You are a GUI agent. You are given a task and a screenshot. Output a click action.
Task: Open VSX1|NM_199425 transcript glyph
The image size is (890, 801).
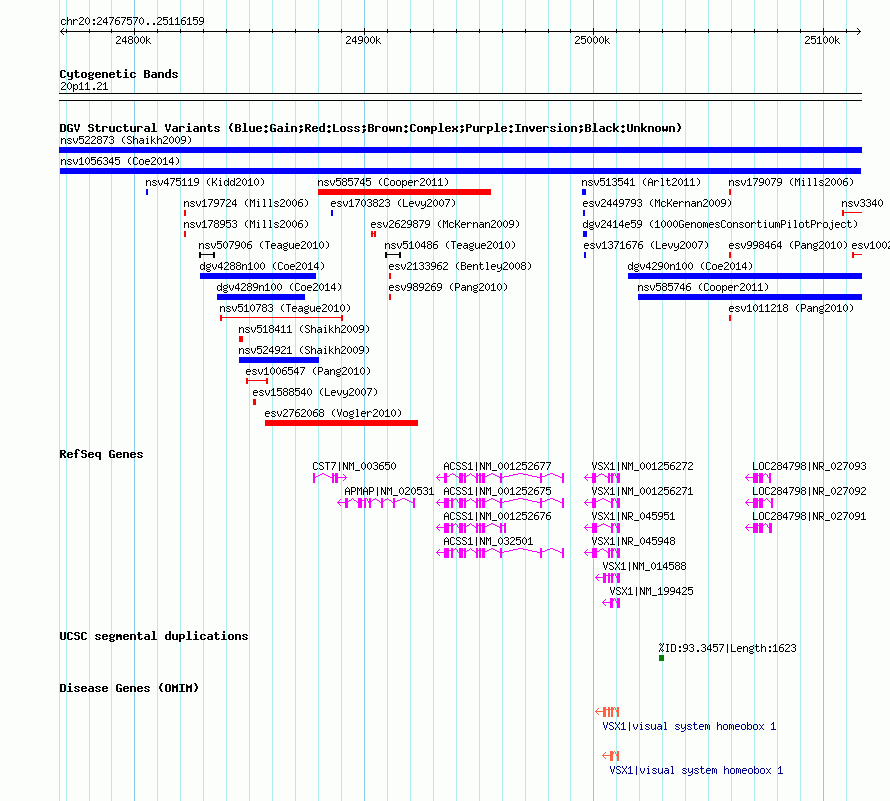coord(611,603)
